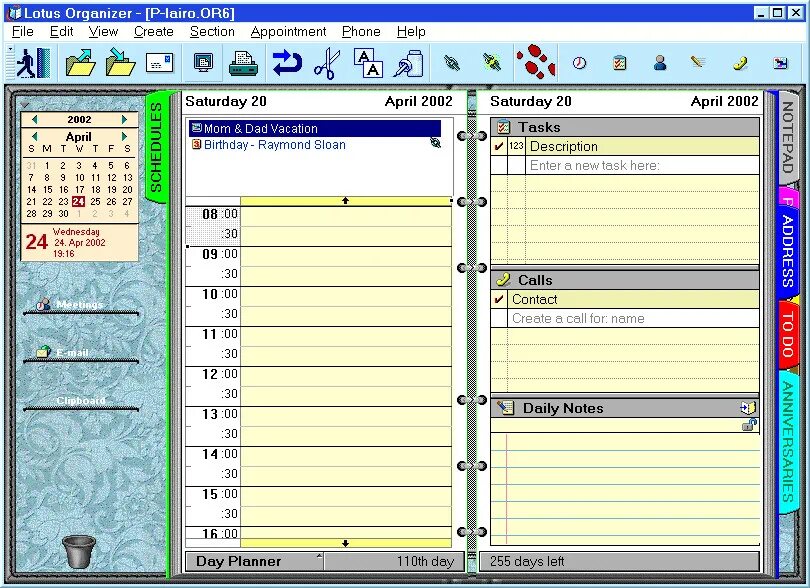Click the save file folder icon

[x=120, y=63]
